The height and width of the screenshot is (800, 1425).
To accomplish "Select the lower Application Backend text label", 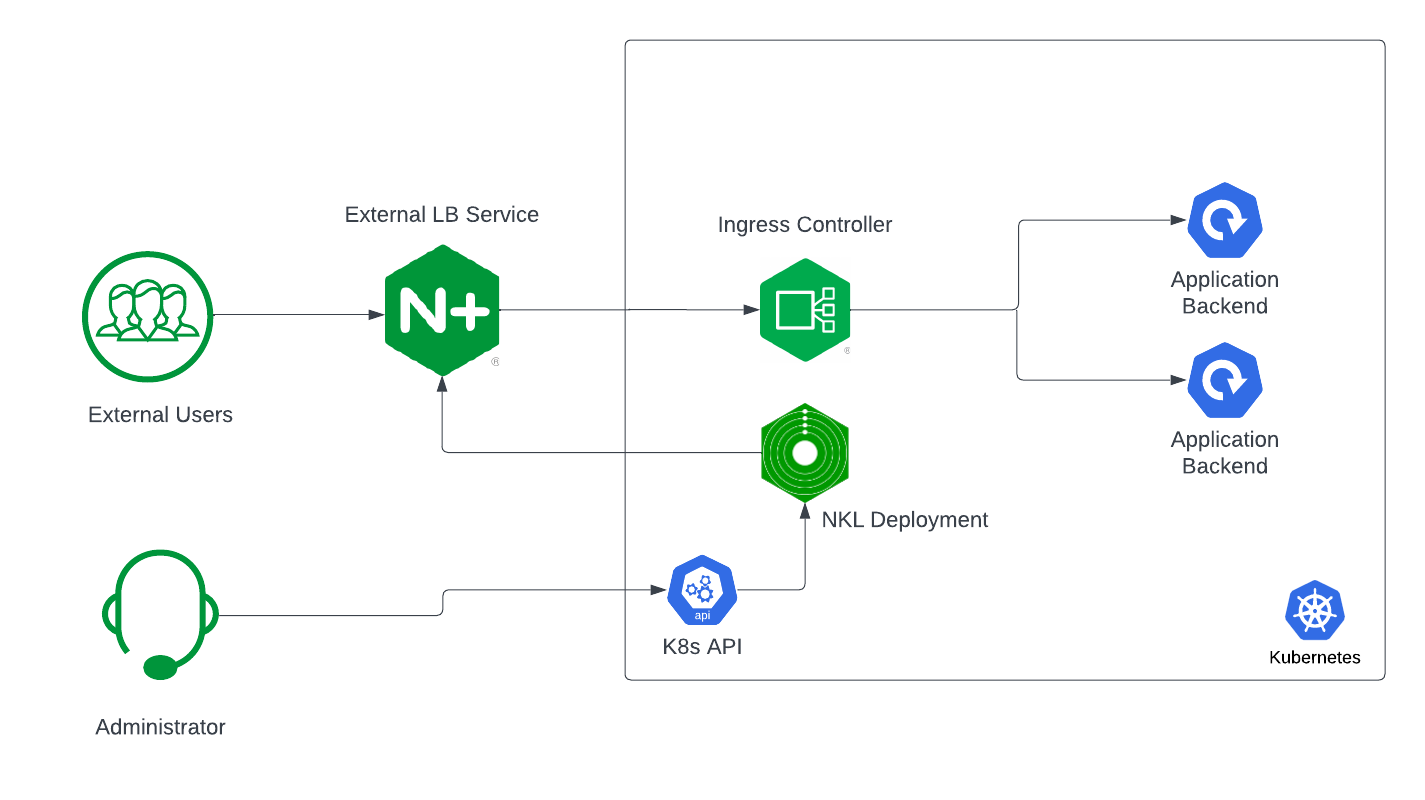I will (x=1225, y=453).
